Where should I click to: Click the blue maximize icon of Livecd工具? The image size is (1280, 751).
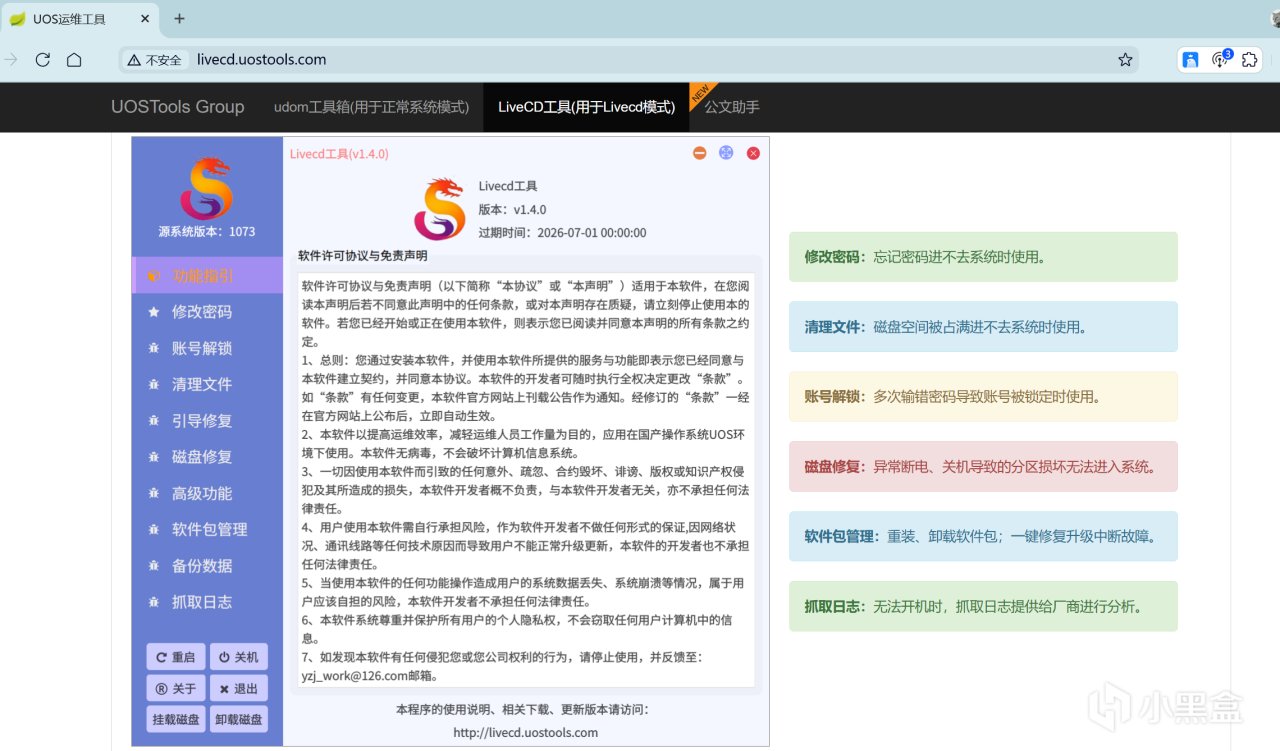(x=726, y=153)
